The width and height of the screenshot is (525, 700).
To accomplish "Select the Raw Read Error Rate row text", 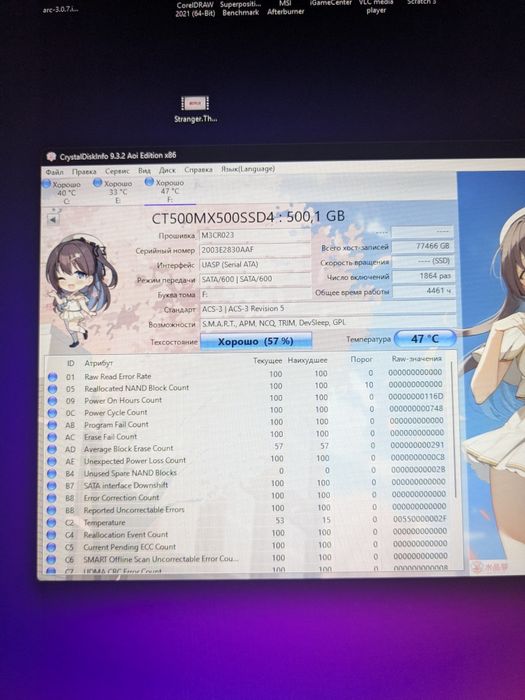I will click(x=118, y=376).
